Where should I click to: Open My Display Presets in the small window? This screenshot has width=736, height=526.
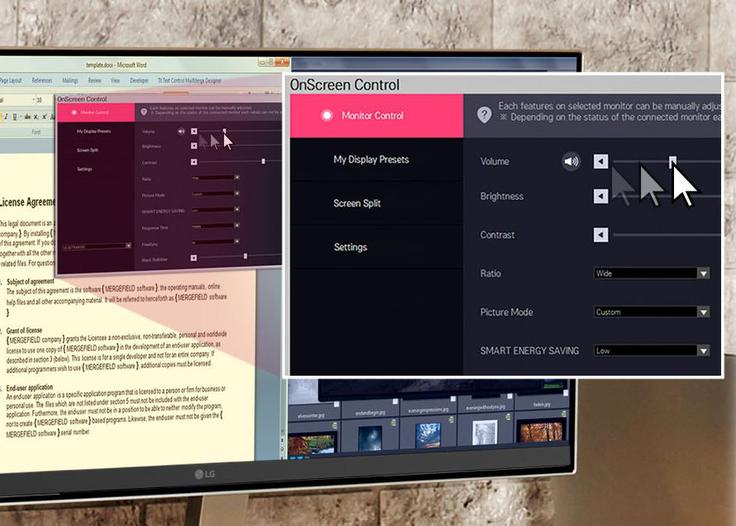click(x=96, y=131)
